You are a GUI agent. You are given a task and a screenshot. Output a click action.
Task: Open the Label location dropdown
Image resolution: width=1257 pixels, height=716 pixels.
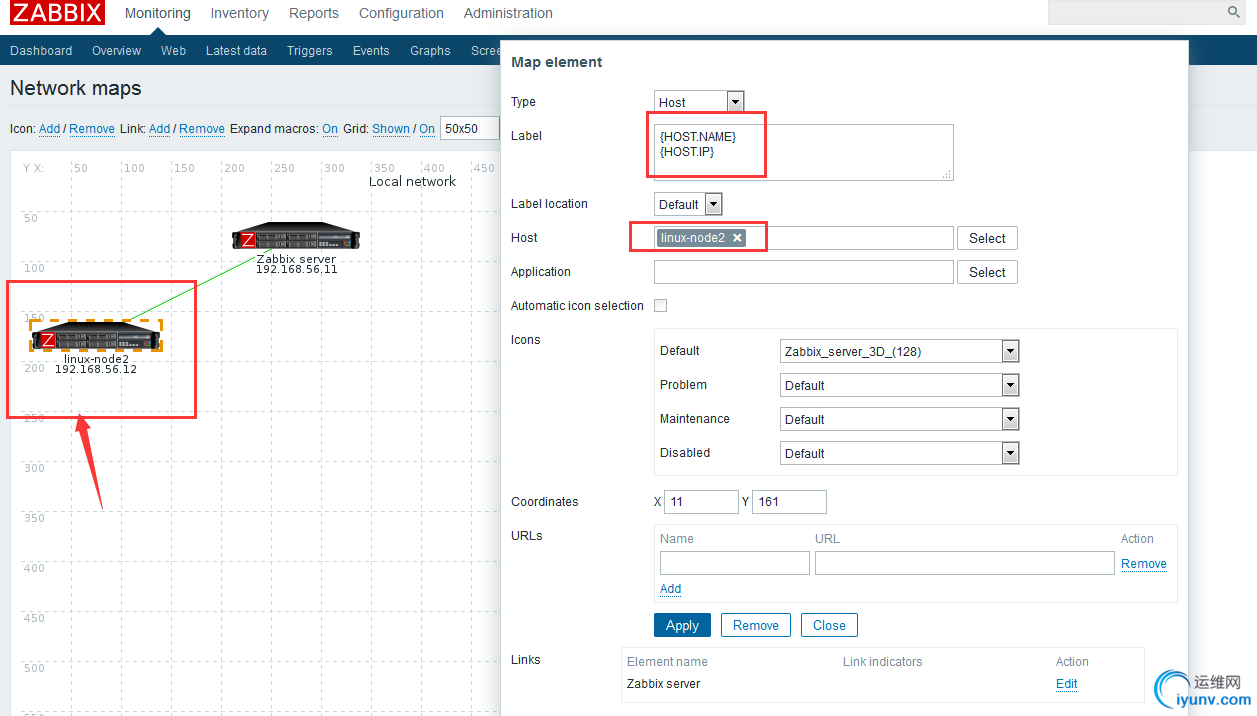[x=688, y=204]
